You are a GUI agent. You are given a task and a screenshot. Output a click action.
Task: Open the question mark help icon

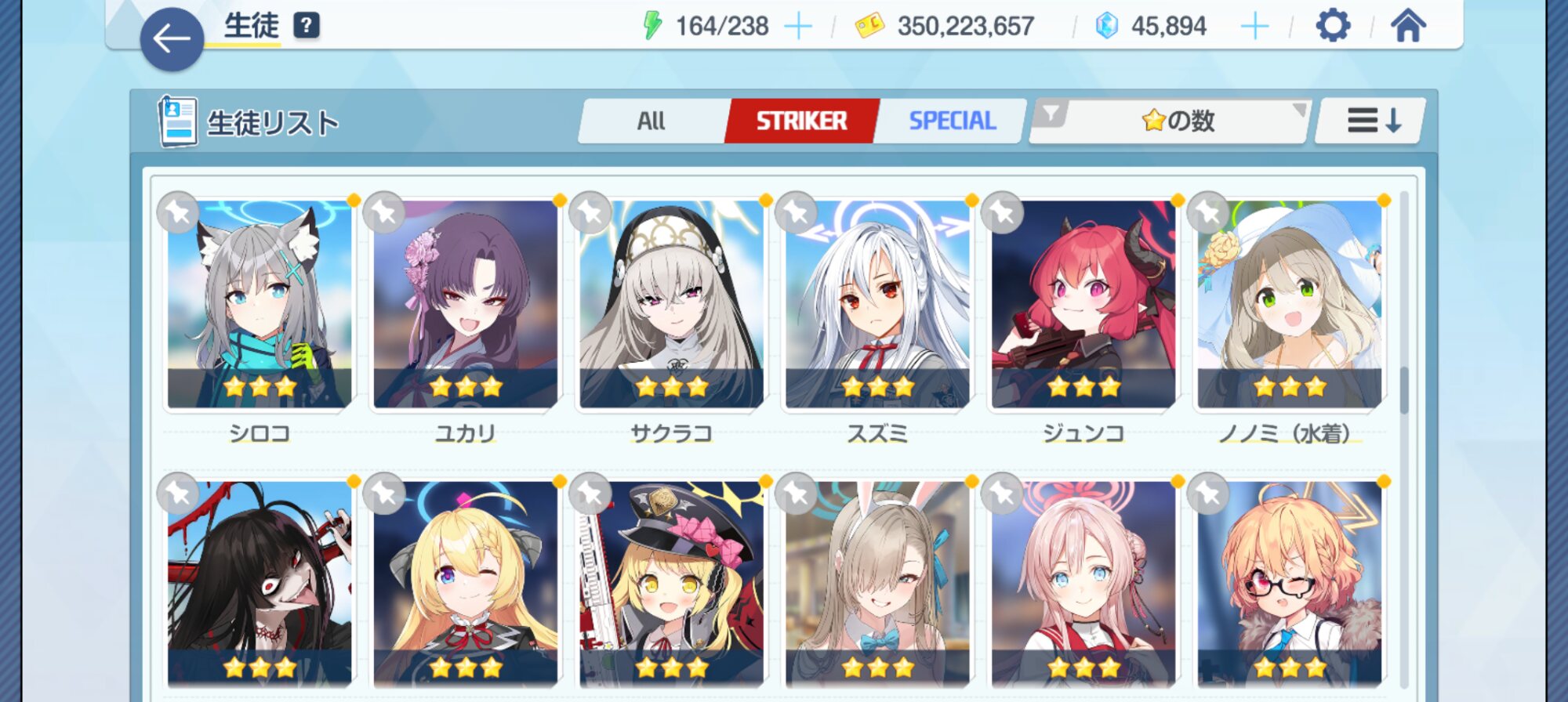tap(307, 26)
